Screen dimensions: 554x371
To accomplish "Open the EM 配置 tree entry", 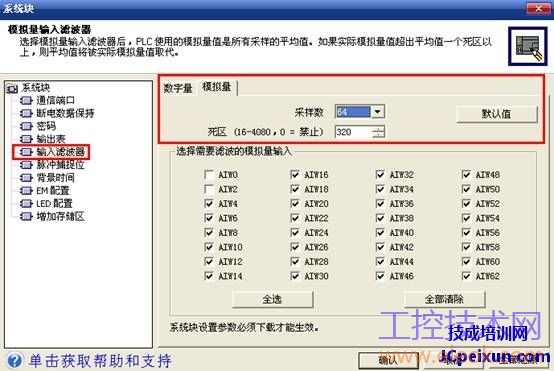I will pos(53,191).
